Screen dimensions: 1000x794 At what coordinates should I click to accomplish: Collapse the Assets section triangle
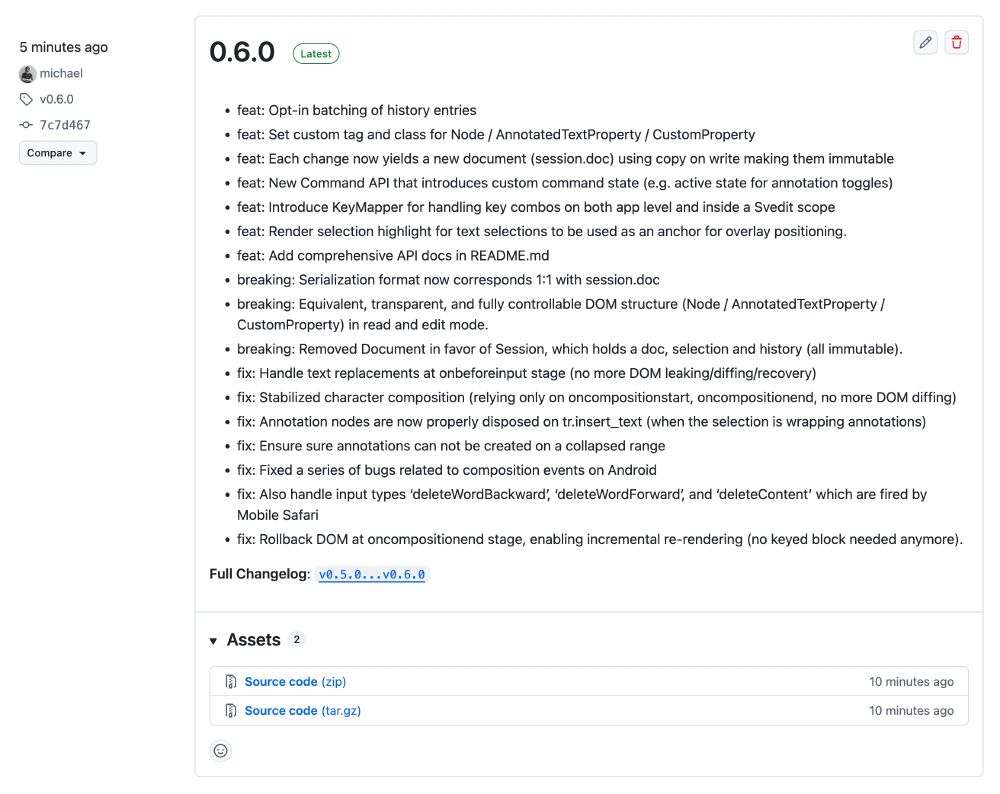213,641
